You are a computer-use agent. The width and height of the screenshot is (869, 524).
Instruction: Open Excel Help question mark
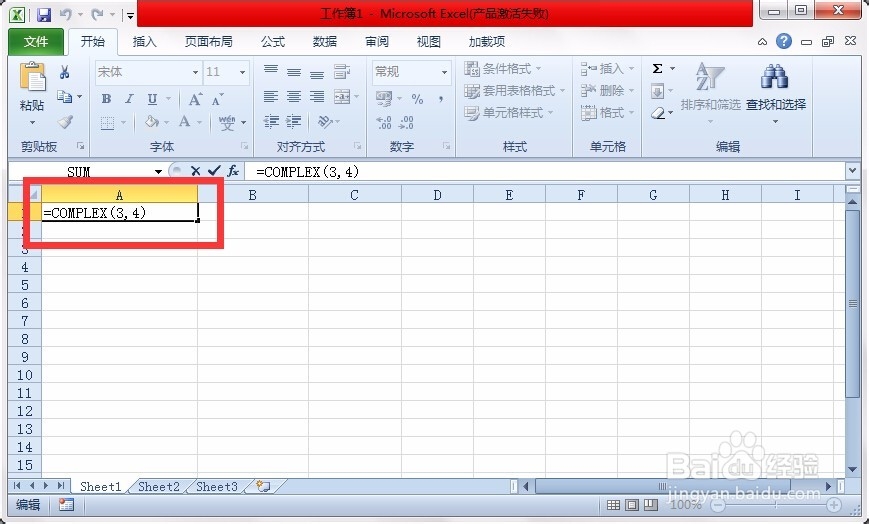[784, 42]
